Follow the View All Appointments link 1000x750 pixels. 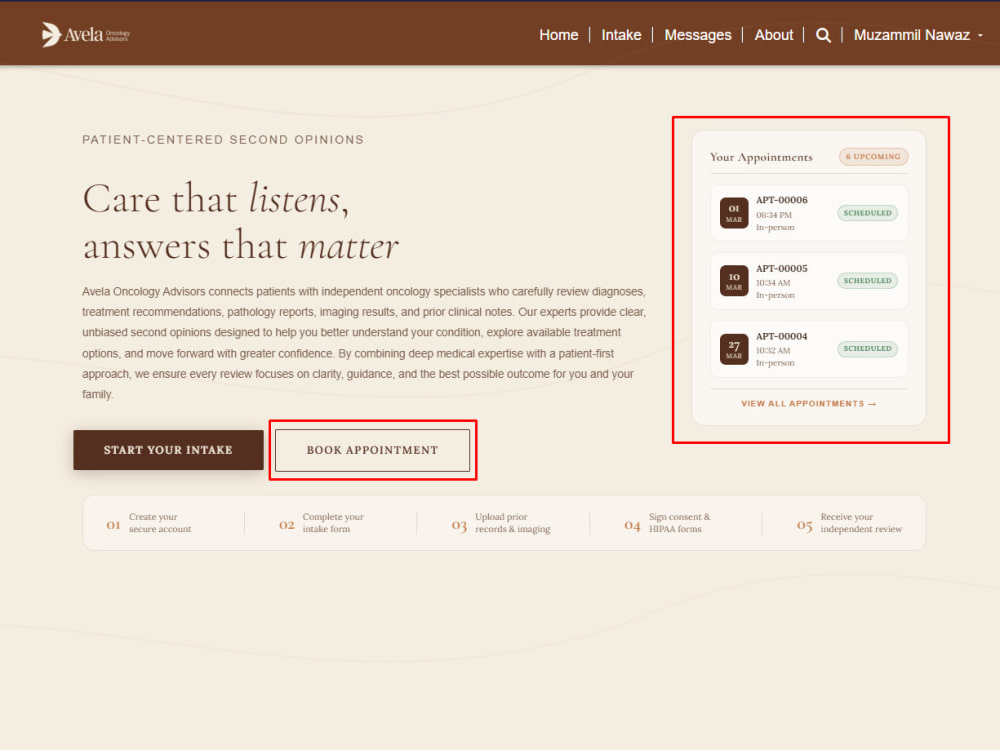[x=808, y=404]
